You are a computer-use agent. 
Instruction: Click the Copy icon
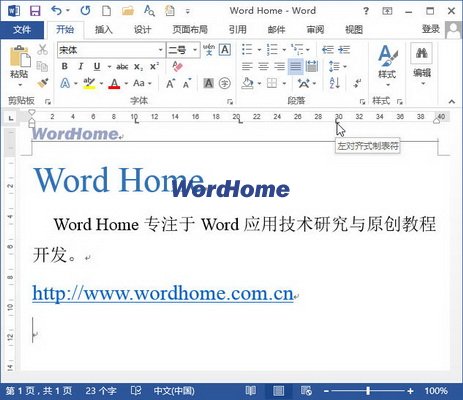click(x=42, y=66)
